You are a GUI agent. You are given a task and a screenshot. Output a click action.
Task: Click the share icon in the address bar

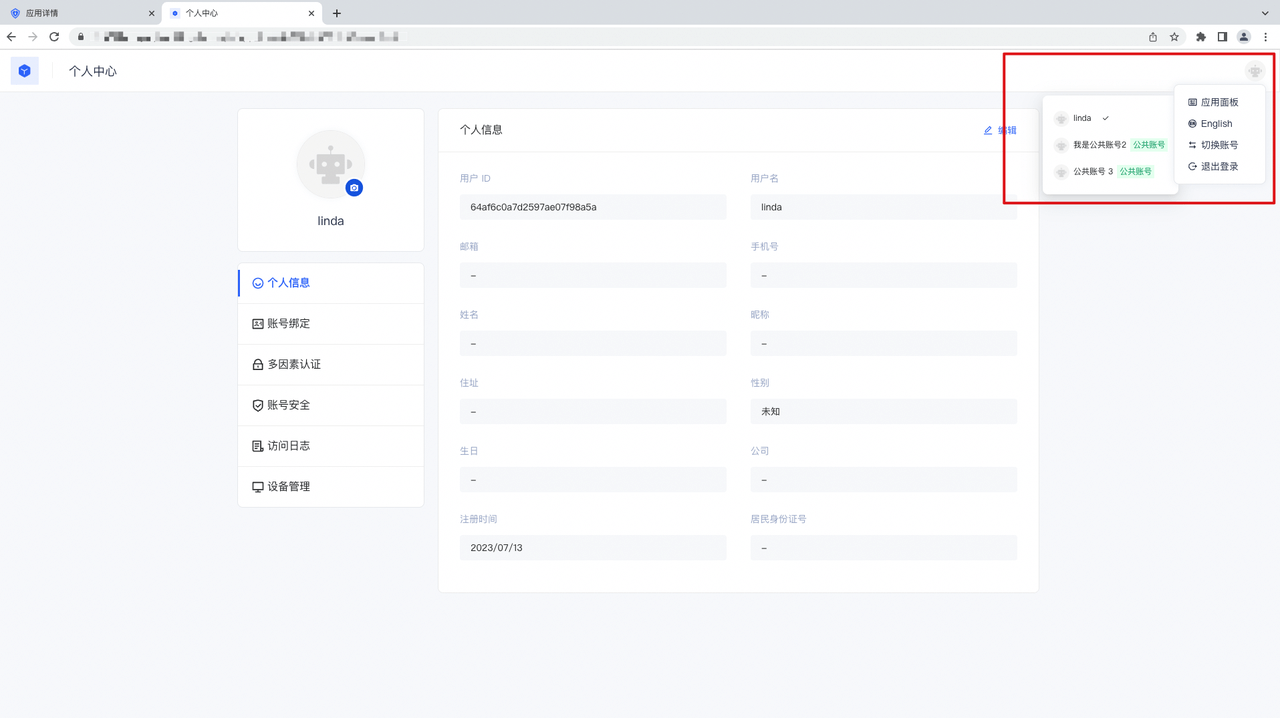pyautogui.click(x=1153, y=37)
